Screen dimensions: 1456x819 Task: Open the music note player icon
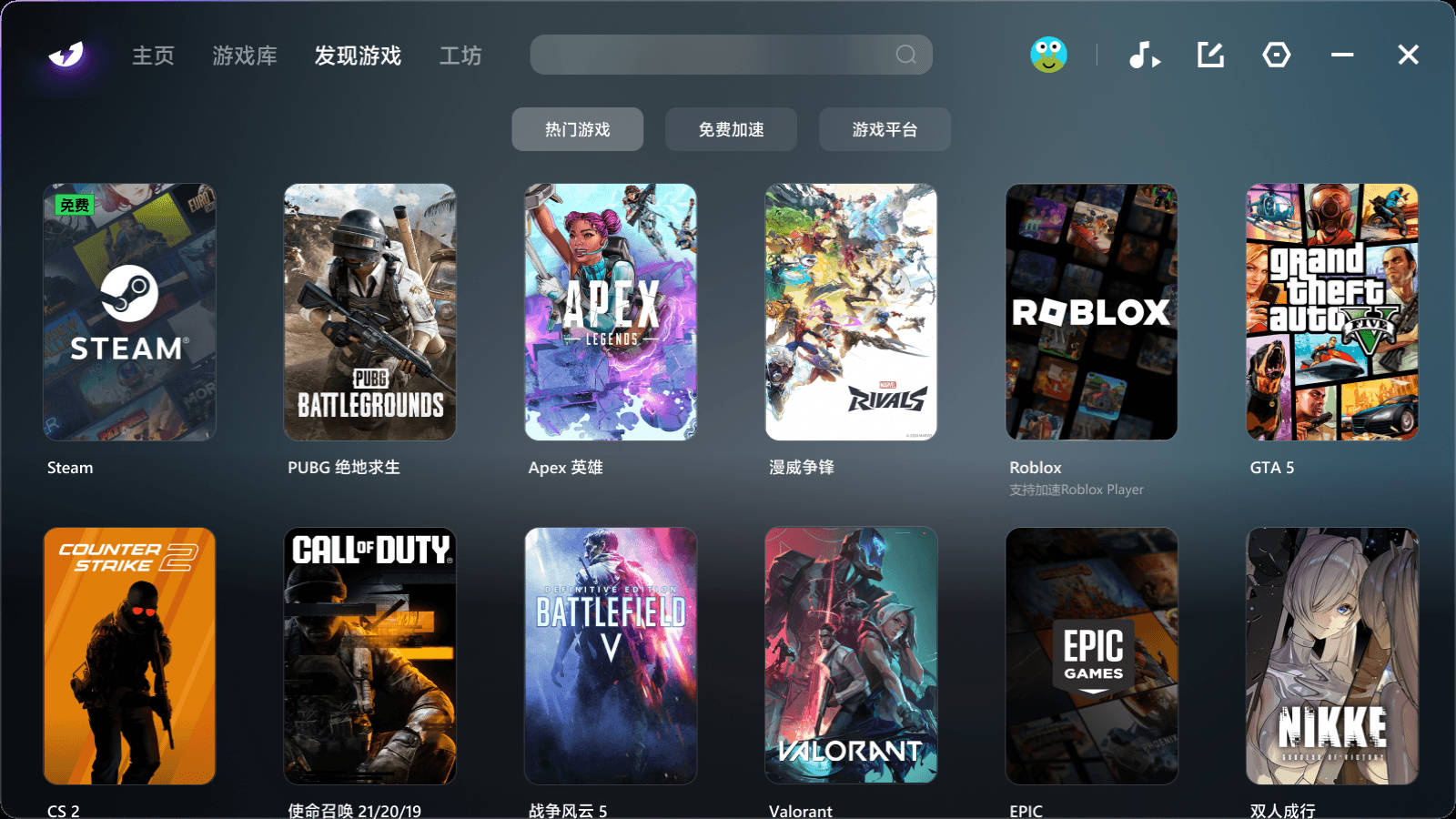[x=1144, y=56]
